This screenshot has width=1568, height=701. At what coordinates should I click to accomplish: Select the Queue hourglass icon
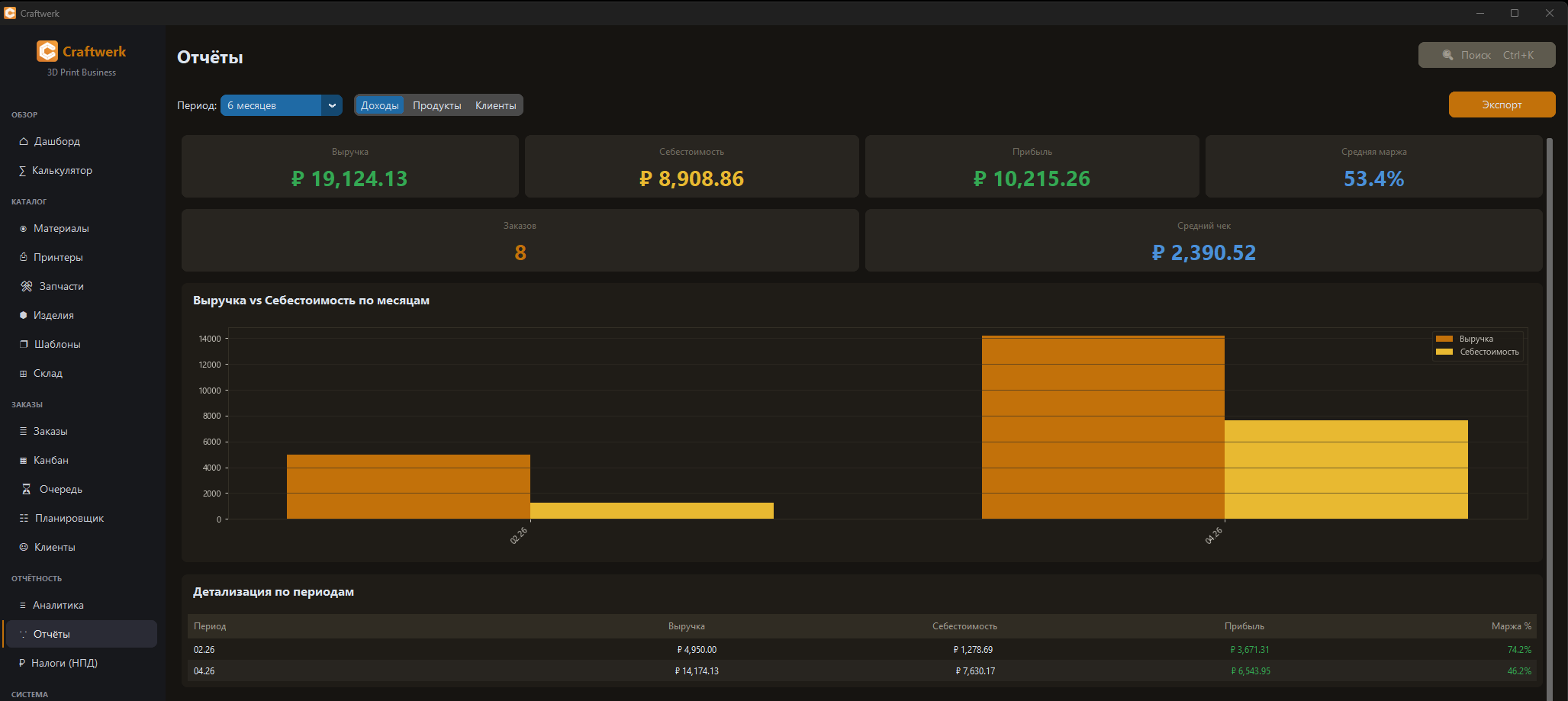pos(27,489)
